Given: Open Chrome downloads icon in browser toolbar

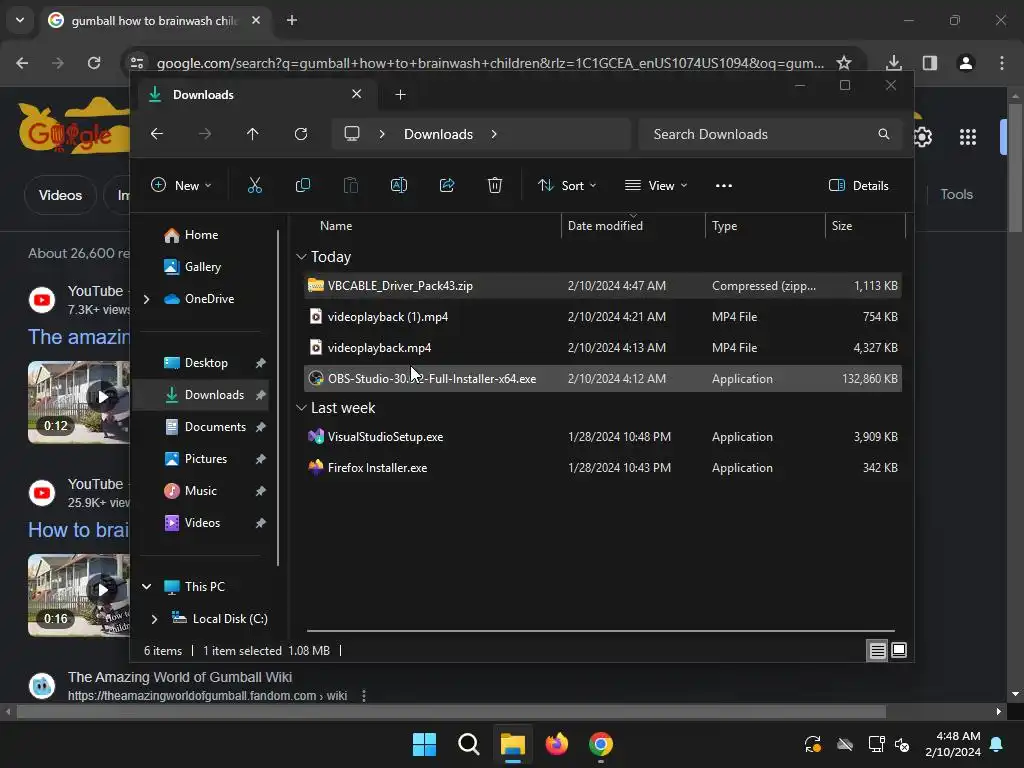Looking at the screenshot, I should pos(894,63).
